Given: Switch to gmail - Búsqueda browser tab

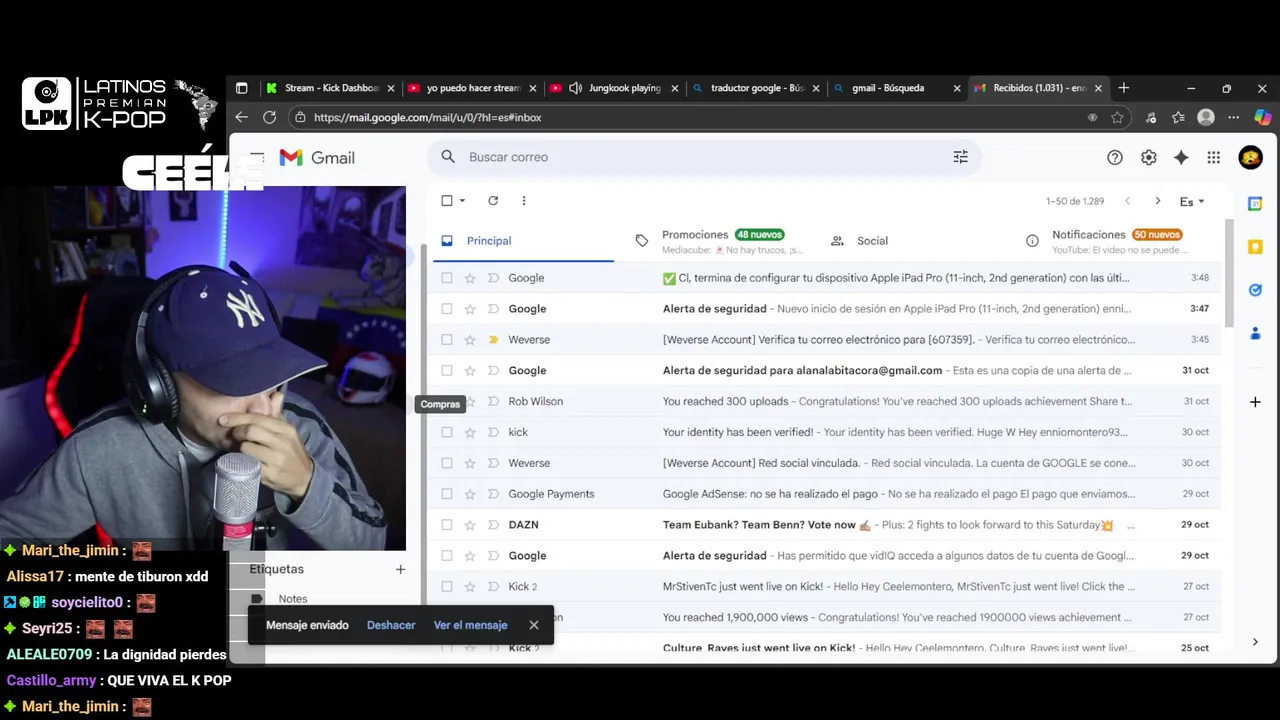Looking at the screenshot, I should click(x=895, y=88).
